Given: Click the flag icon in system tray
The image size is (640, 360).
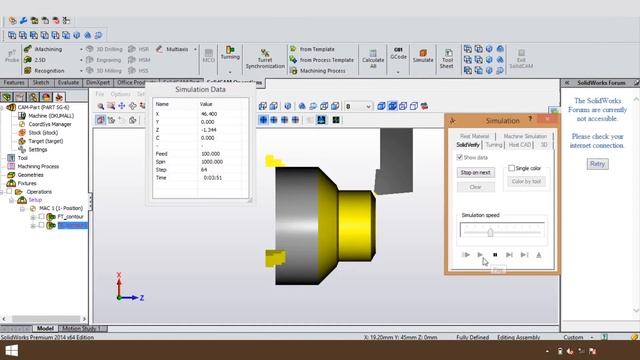Looking at the screenshot, I should (592, 351).
